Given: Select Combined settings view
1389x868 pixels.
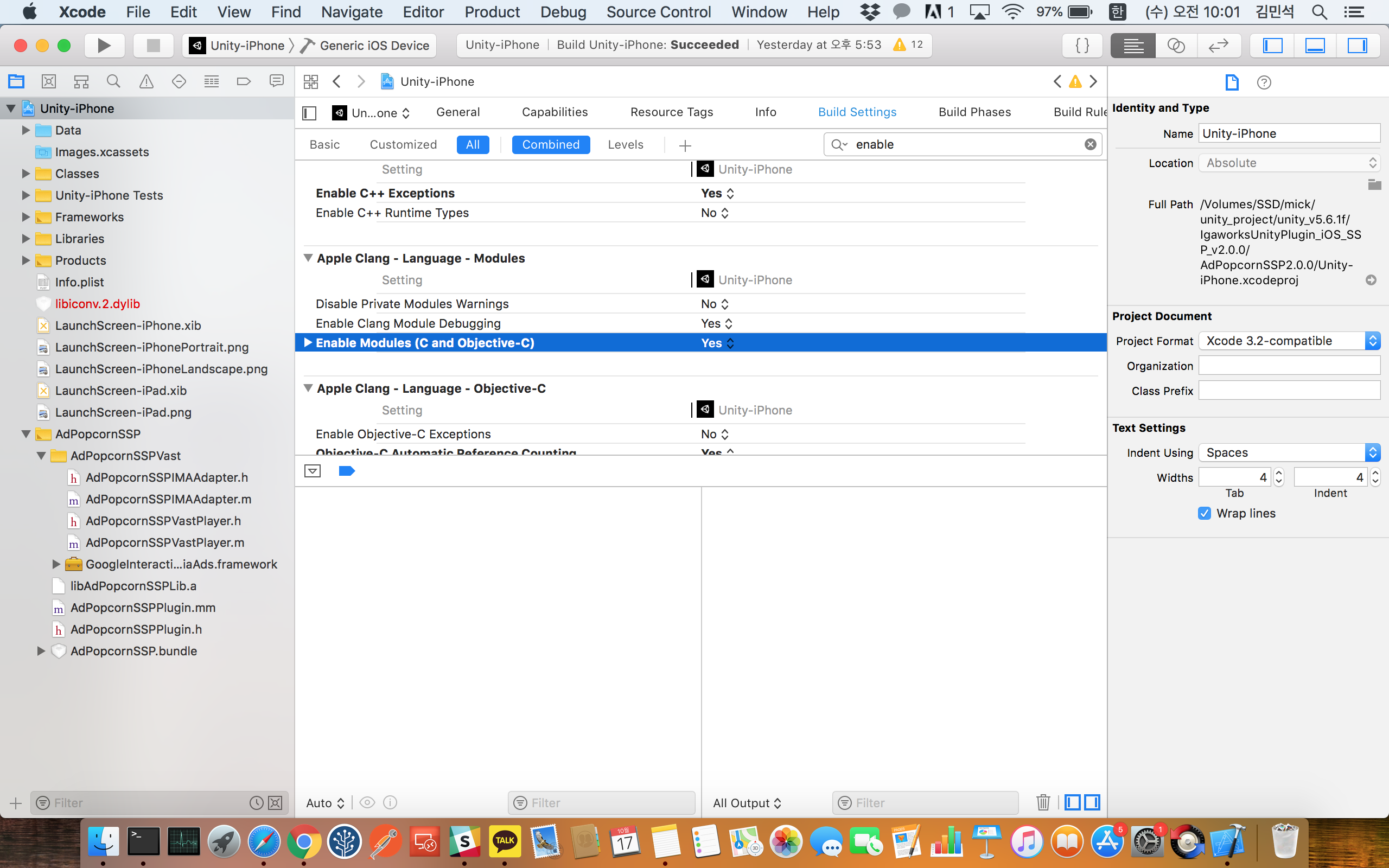Looking at the screenshot, I should (550, 145).
